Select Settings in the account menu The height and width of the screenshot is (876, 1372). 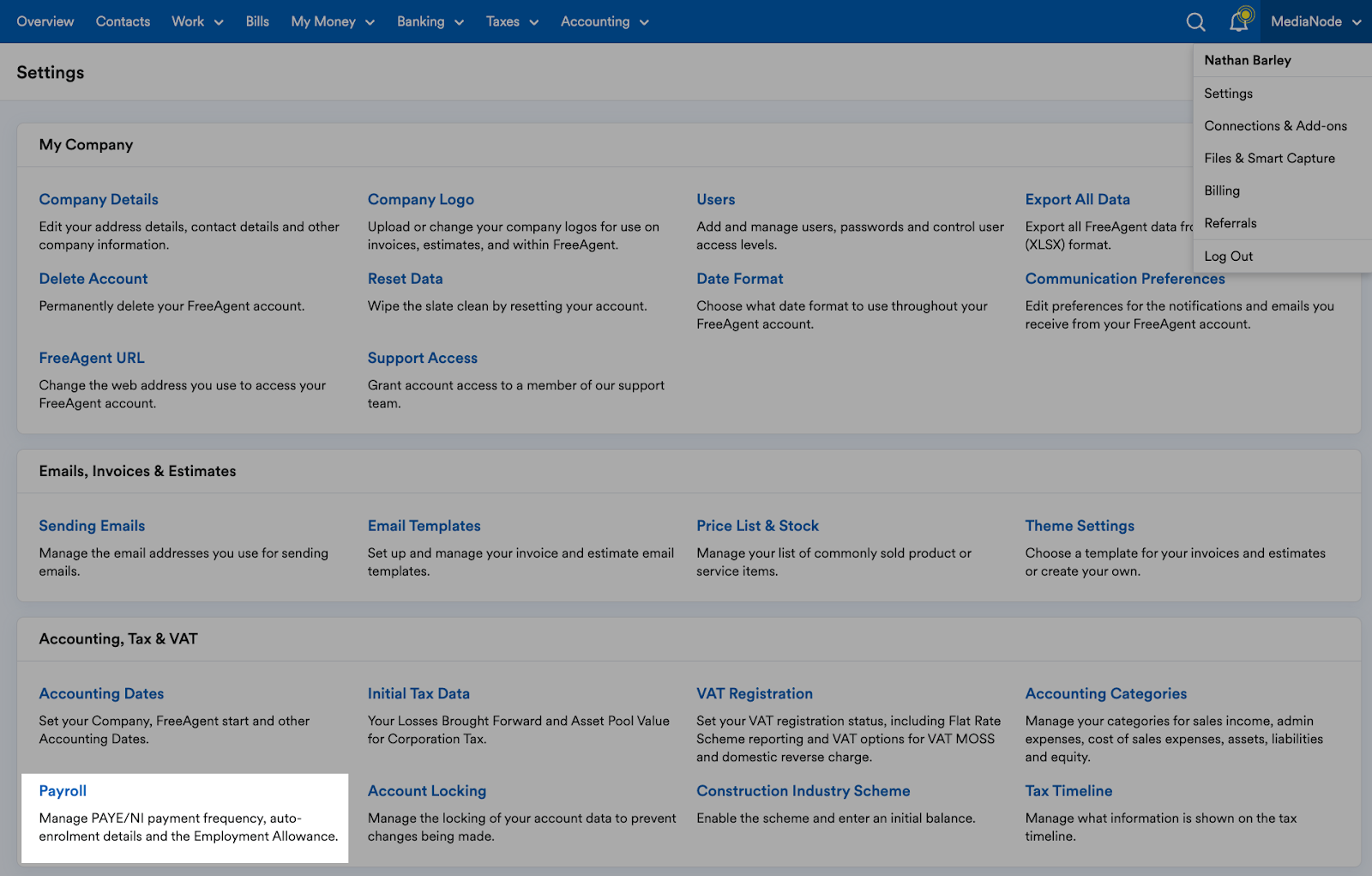coord(1228,94)
